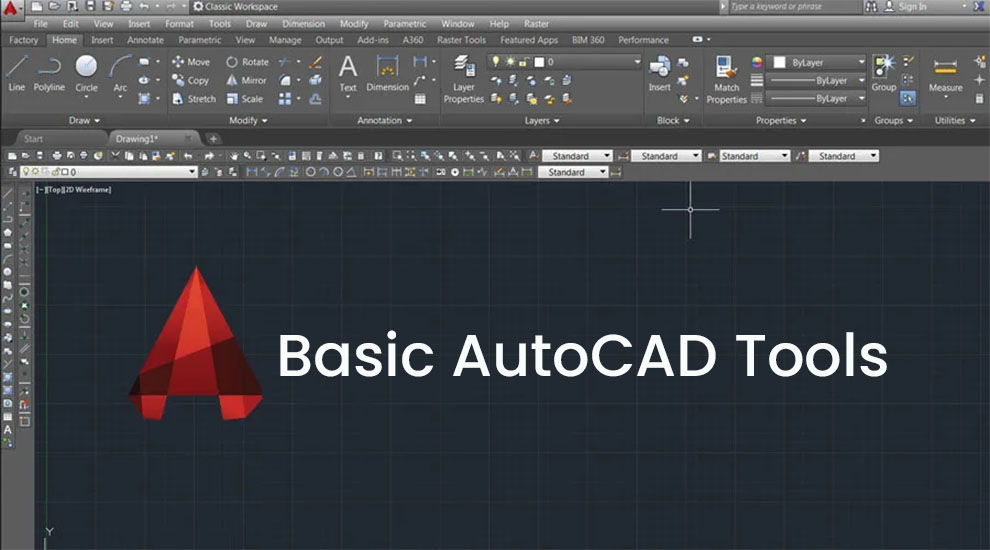The image size is (990, 550).
Task: Click the 2D Wireframe visual style label
Action: coord(87,189)
